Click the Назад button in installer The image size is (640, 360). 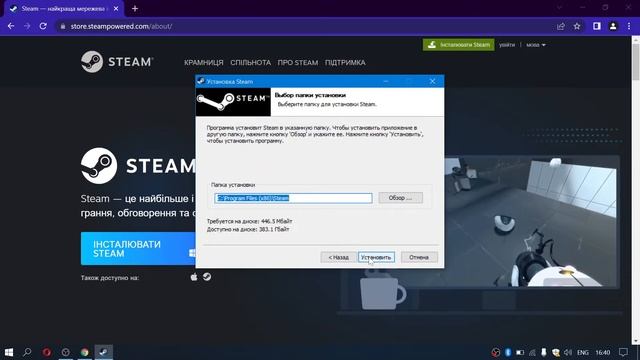338,257
